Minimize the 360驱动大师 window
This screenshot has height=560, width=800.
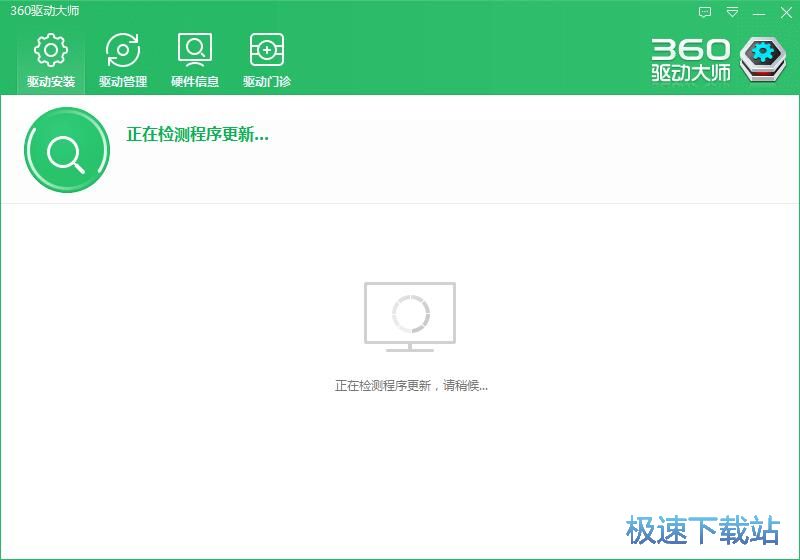tap(759, 13)
